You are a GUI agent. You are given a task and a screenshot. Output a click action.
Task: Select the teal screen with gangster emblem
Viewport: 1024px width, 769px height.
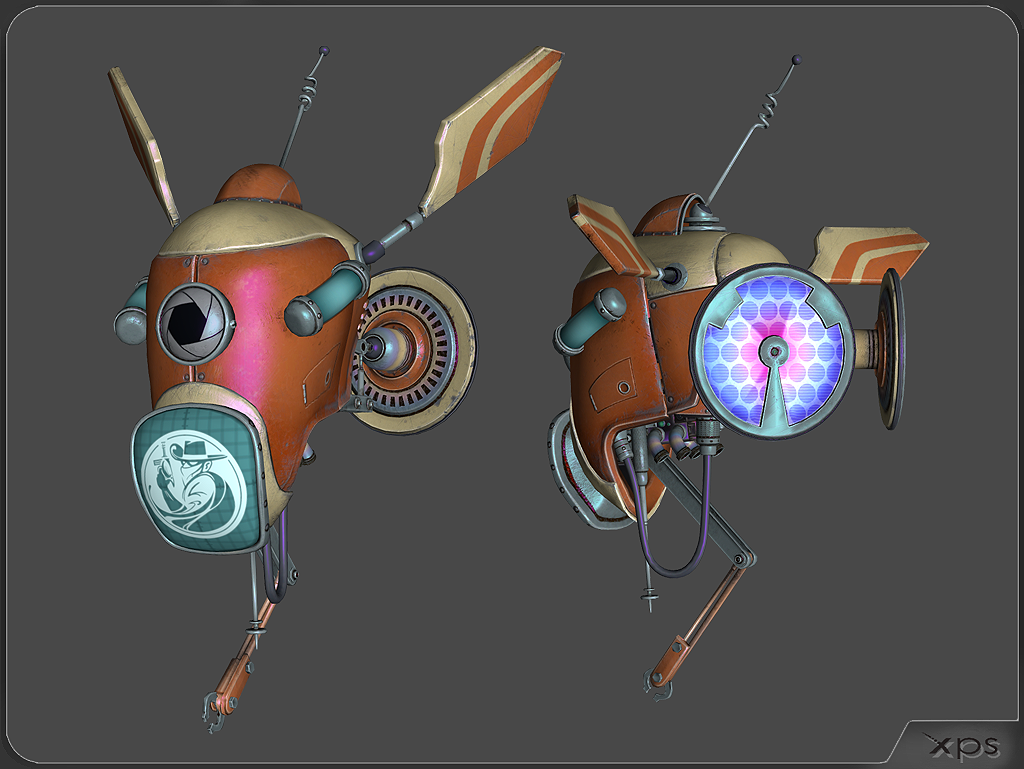198,481
